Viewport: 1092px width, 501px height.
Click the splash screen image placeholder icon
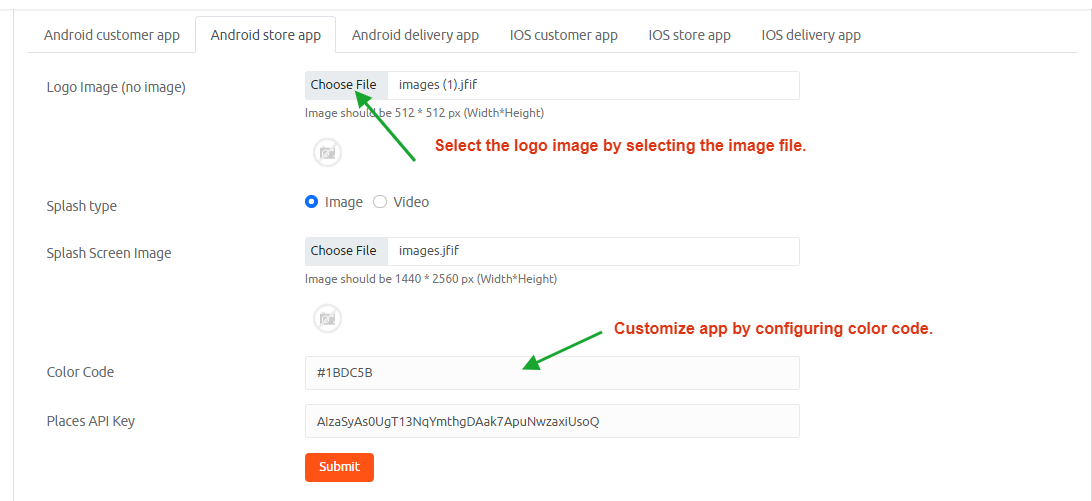(327, 319)
